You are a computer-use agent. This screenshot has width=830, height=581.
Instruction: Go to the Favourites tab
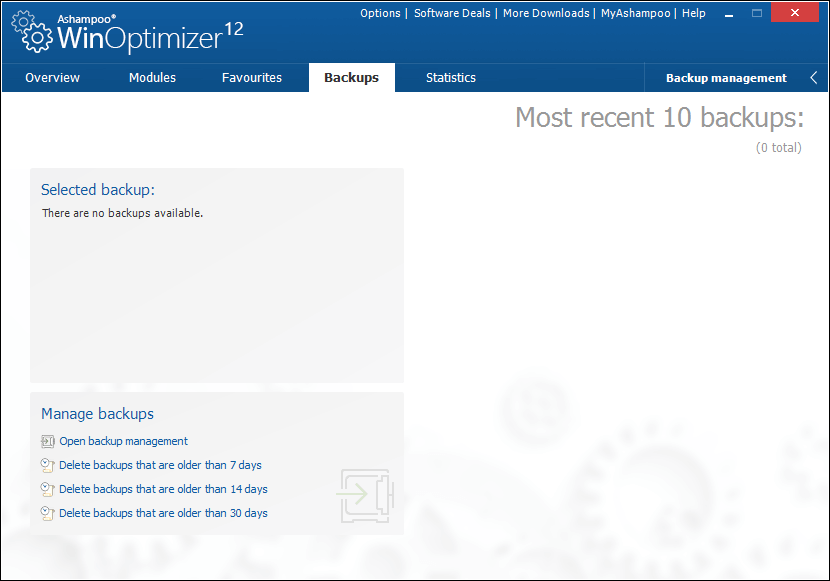coord(252,78)
